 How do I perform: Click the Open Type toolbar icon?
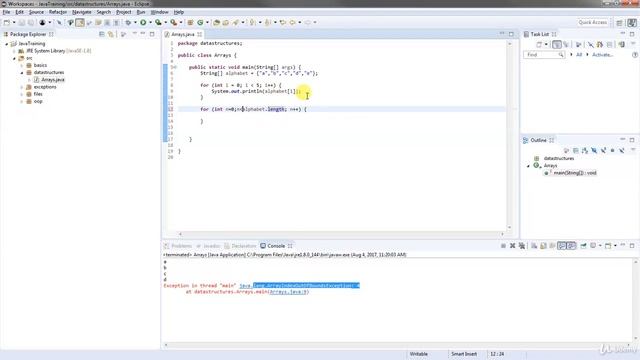click(x=217, y=22)
